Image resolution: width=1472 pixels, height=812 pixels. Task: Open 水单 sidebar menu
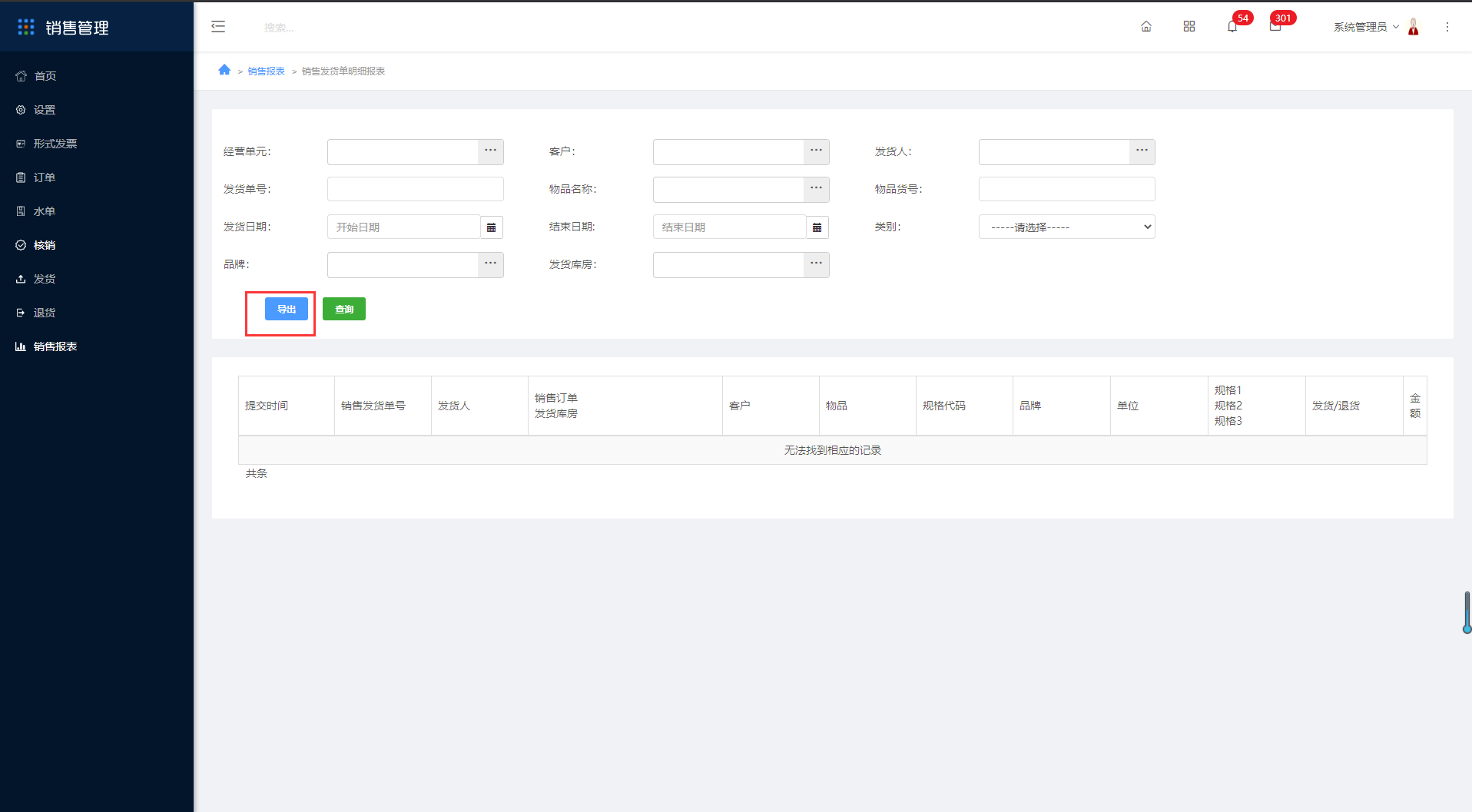point(97,211)
